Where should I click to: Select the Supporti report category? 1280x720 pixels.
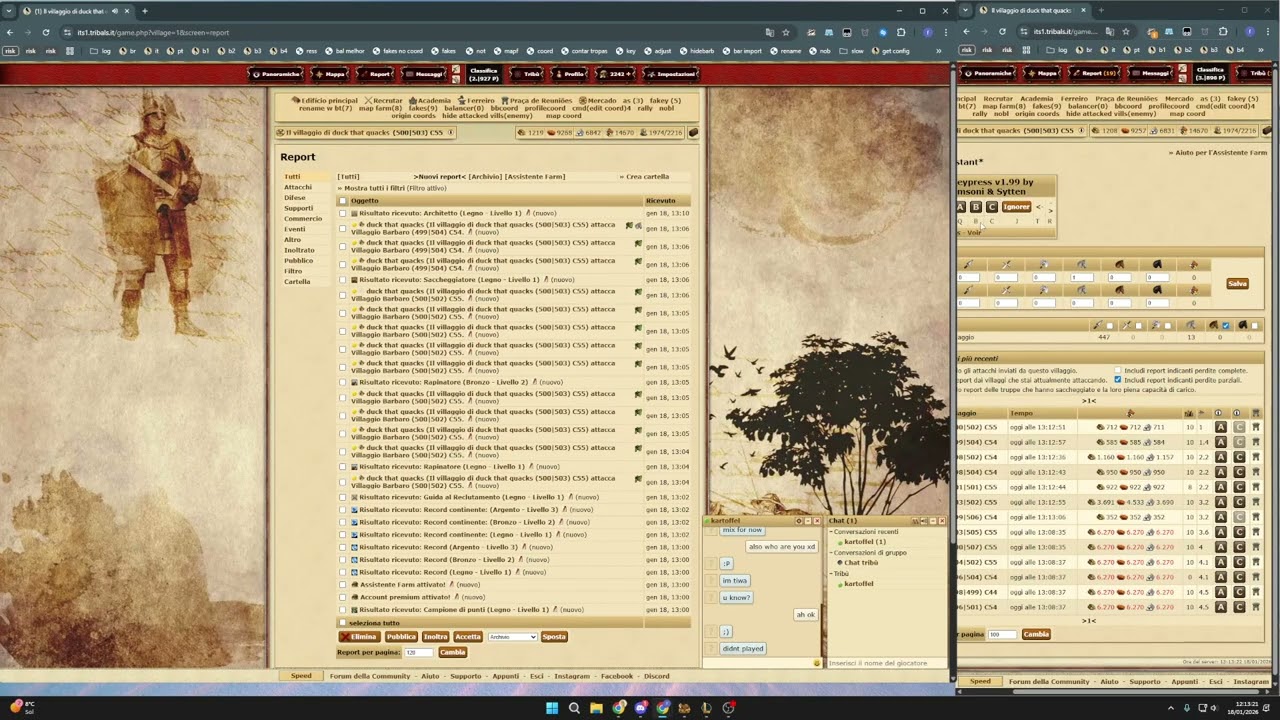pos(298,208)
